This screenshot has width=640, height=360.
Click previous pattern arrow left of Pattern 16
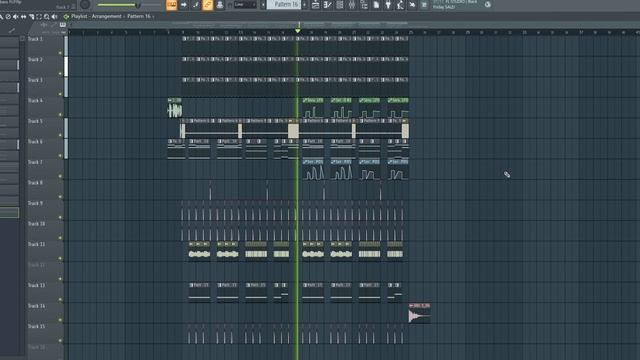tap(263, 5)
